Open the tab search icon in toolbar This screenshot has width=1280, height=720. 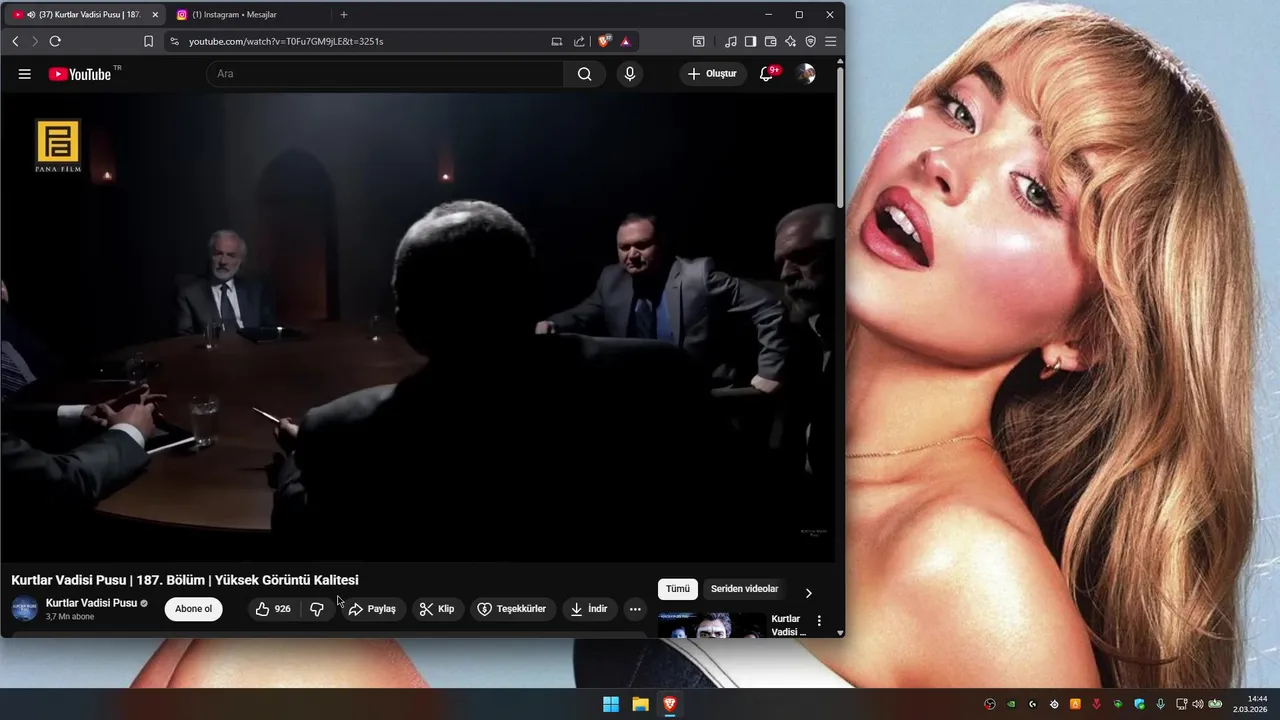[698, 41]
